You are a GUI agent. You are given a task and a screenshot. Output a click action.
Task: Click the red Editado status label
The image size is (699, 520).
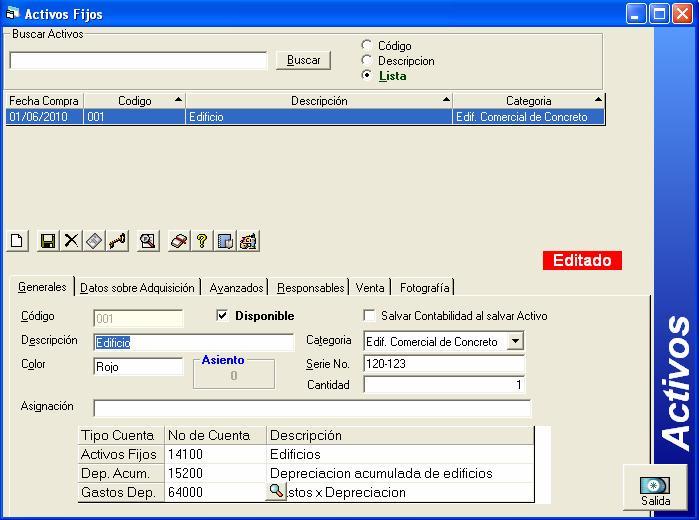click(x=582, y=260)
